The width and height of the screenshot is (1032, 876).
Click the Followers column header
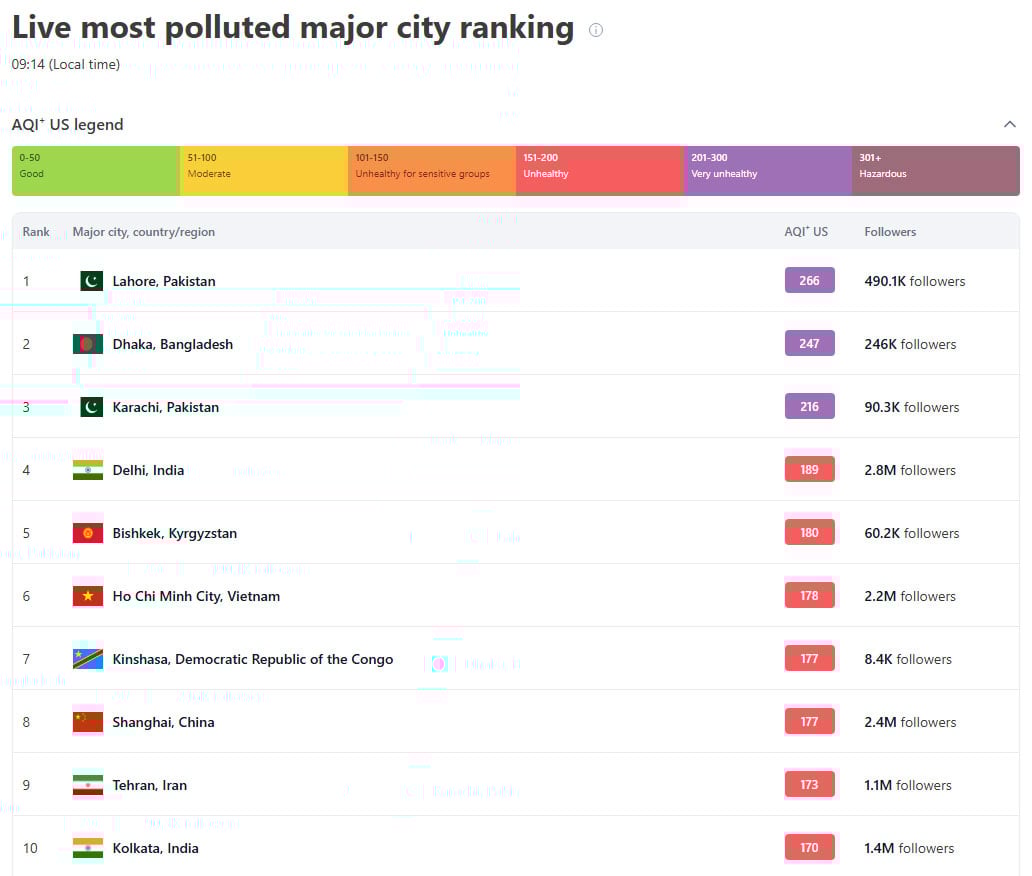pos(890,232)
